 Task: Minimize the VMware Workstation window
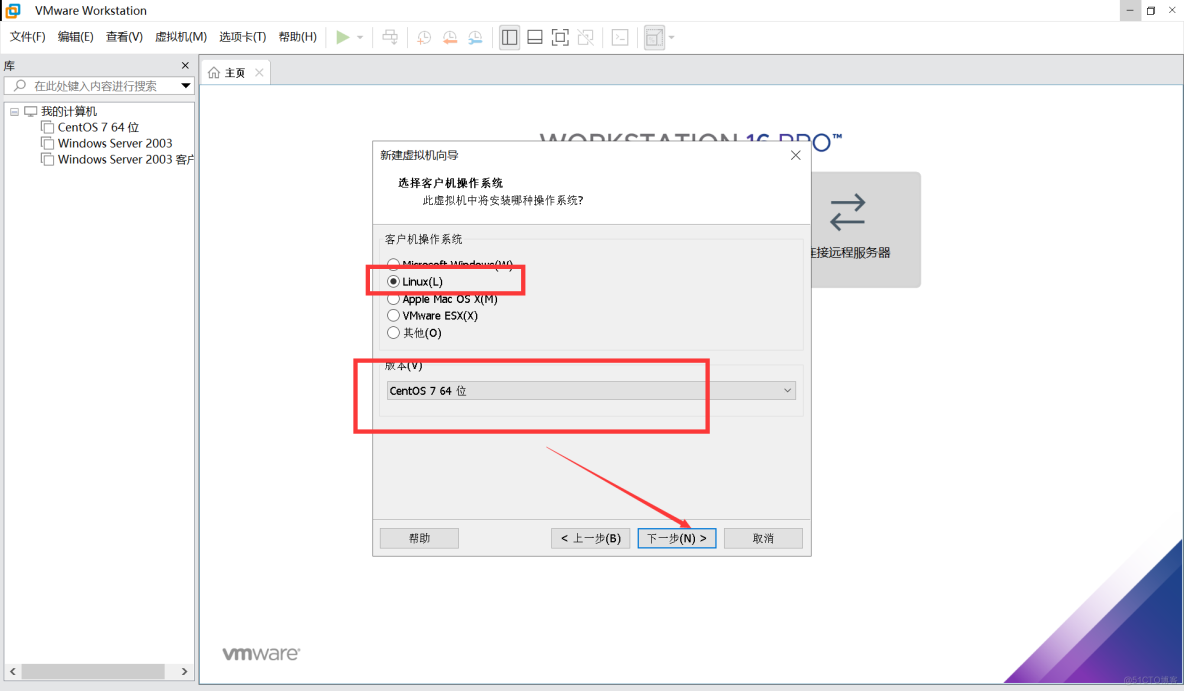tap(1130, 11)
